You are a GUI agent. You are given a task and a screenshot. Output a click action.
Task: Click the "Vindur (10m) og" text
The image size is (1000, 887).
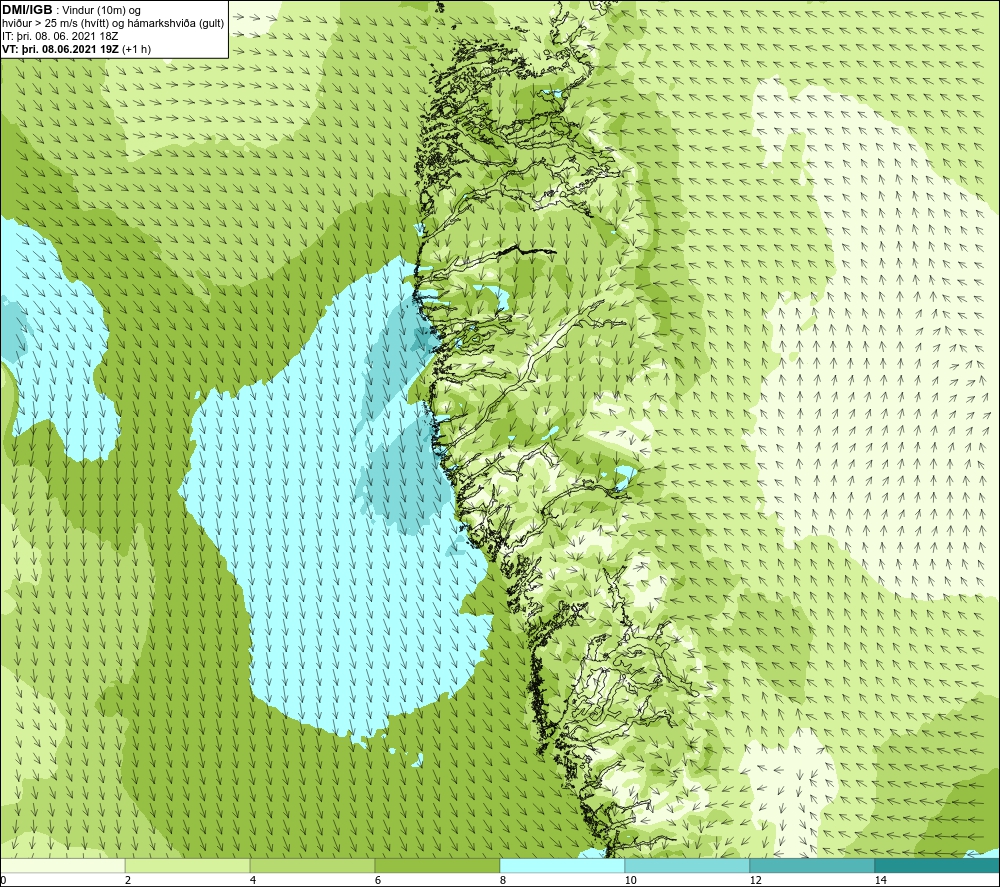pos(102,11)
